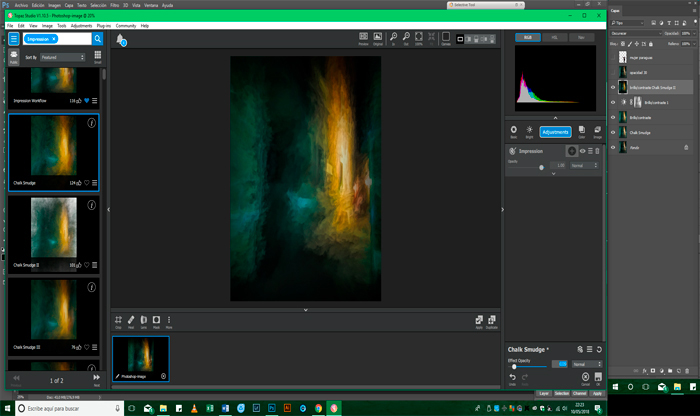Open the Sort By Featured dropdown

tap(62, 58)
